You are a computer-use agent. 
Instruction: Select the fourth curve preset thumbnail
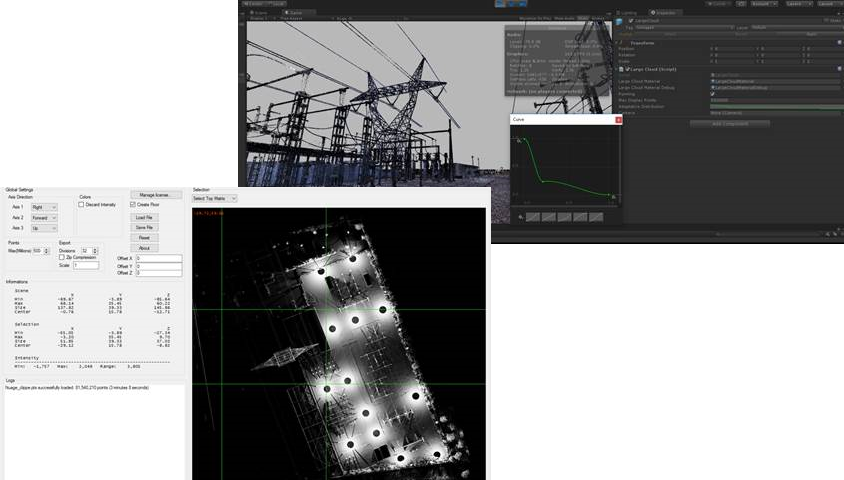(x=580, y=217)
